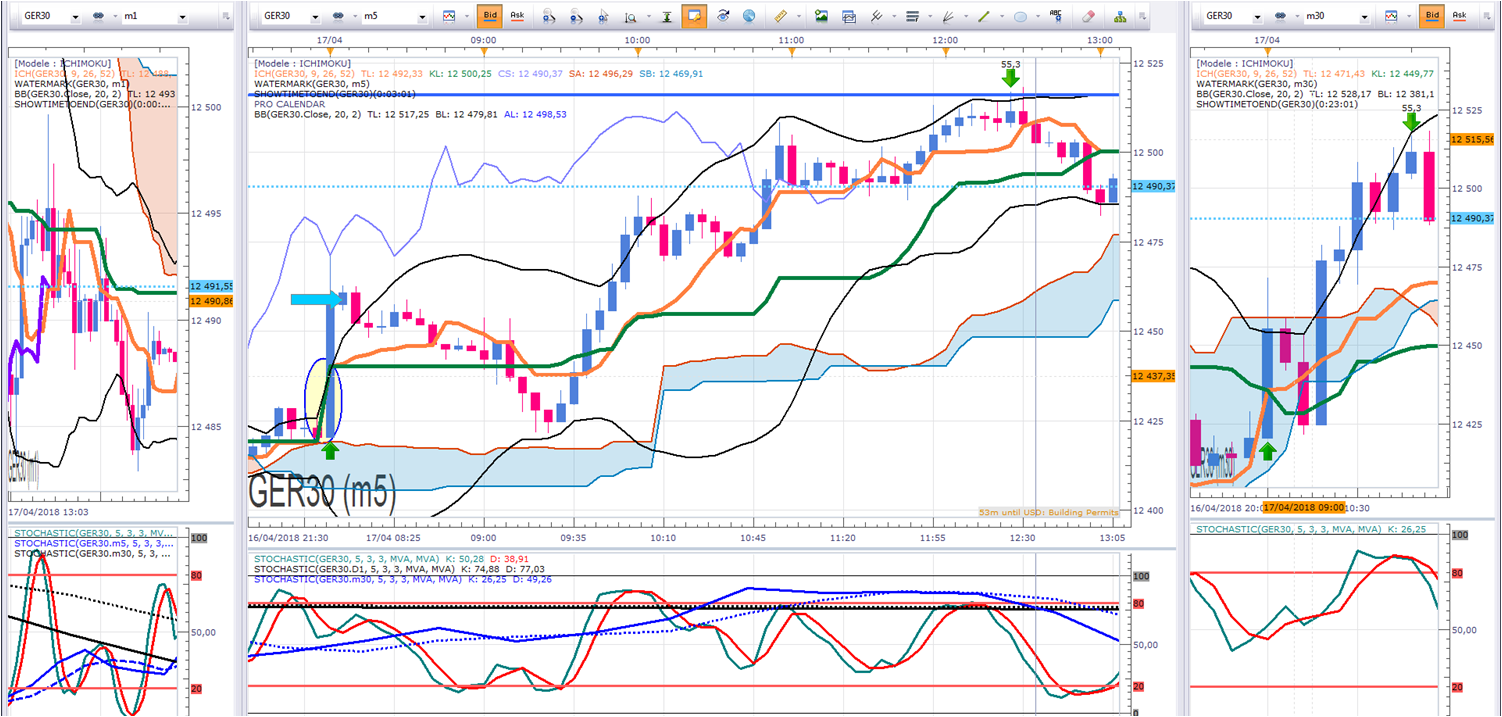1502x717 pixels.
Task: Open the toolbar overflow menu in the m1 panel
Action: (x=226, y=17)
